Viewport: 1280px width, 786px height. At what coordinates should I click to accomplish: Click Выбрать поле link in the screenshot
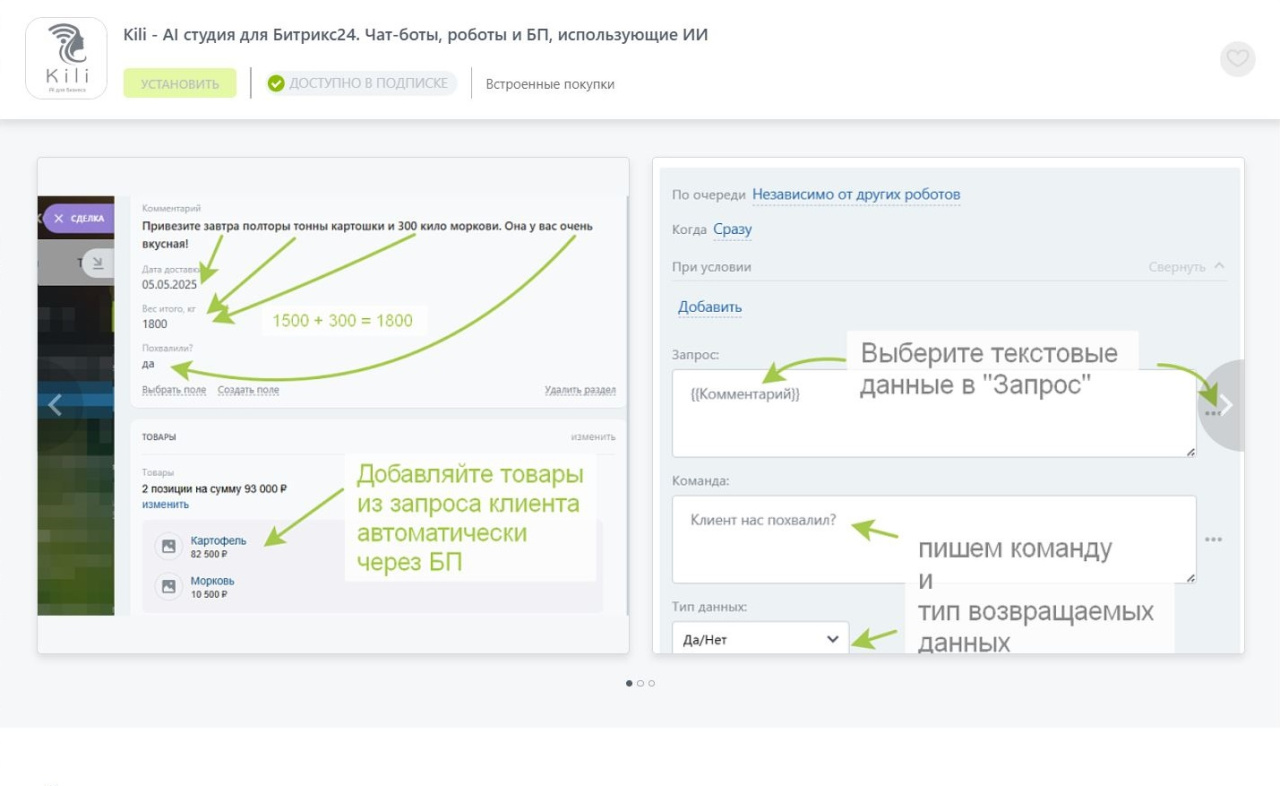(x=174, y=390)
